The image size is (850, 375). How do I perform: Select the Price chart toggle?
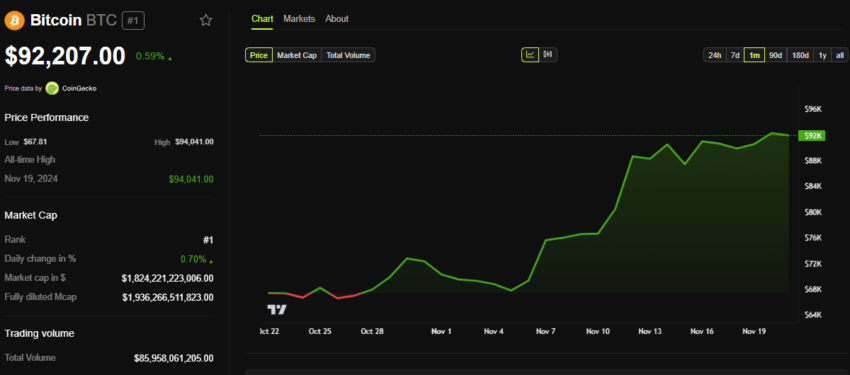[x=259, y=55]
